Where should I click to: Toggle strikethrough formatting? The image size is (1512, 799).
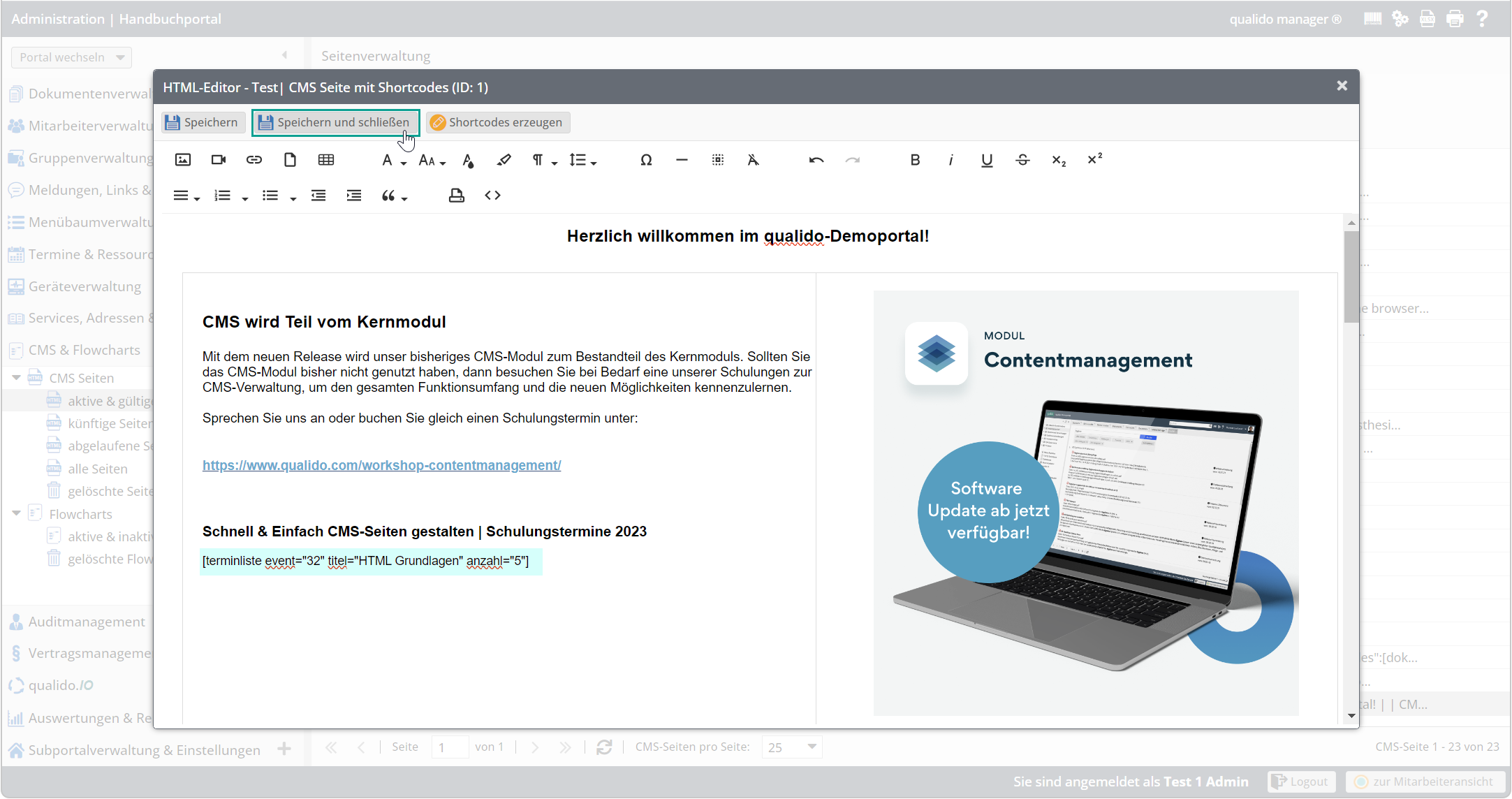point(1022,160)
